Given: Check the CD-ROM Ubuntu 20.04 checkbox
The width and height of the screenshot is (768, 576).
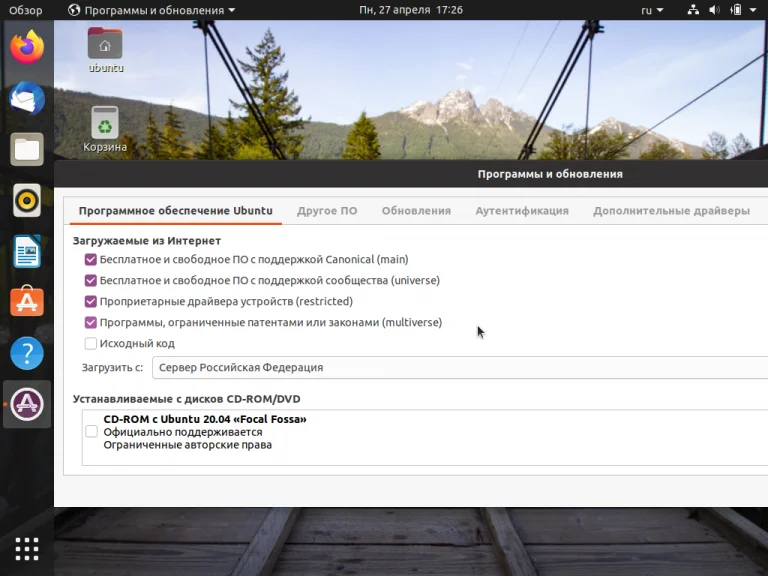Looking at the screenshot, I should point(92,432).
